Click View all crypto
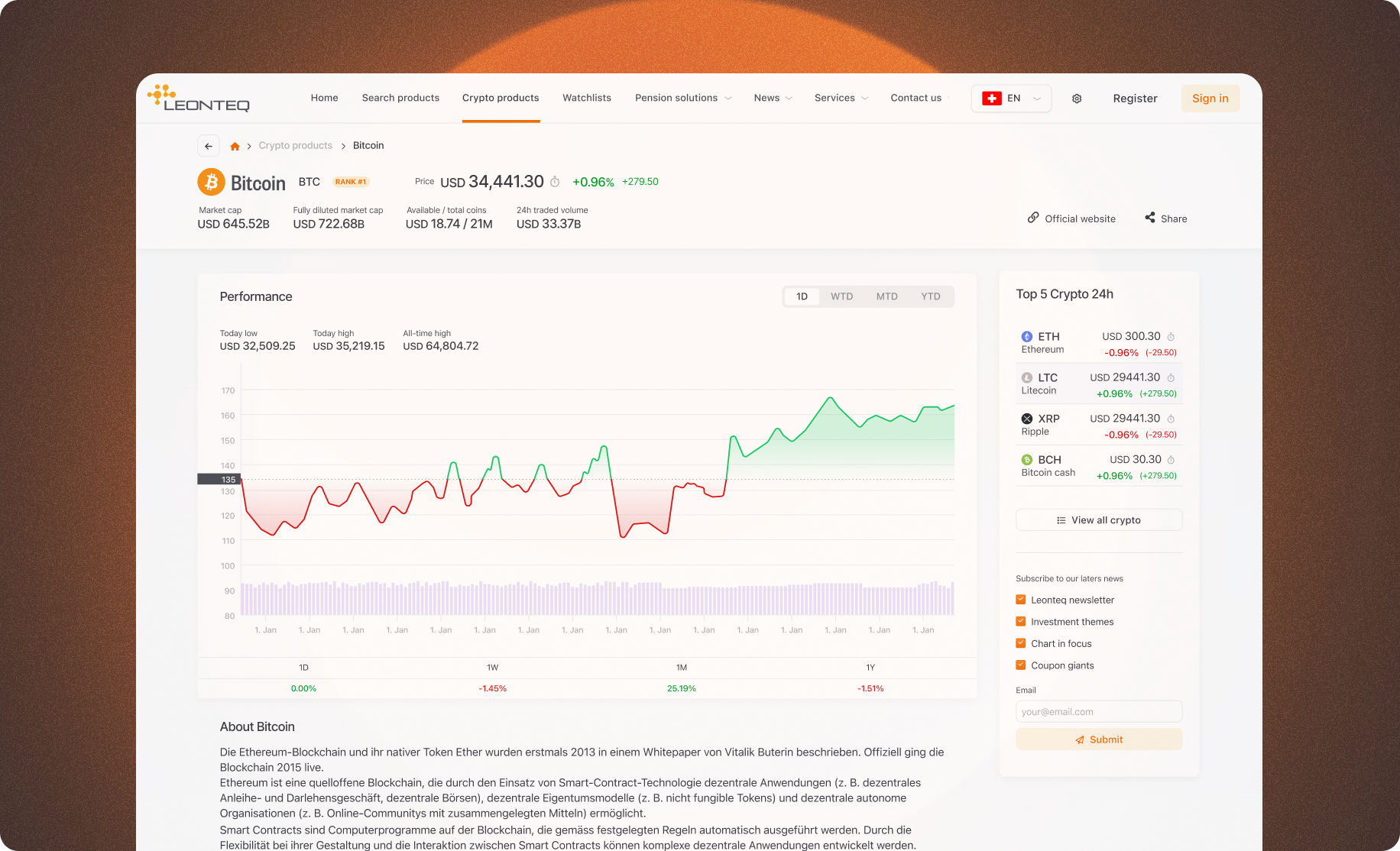 [x=1098, y=519]
